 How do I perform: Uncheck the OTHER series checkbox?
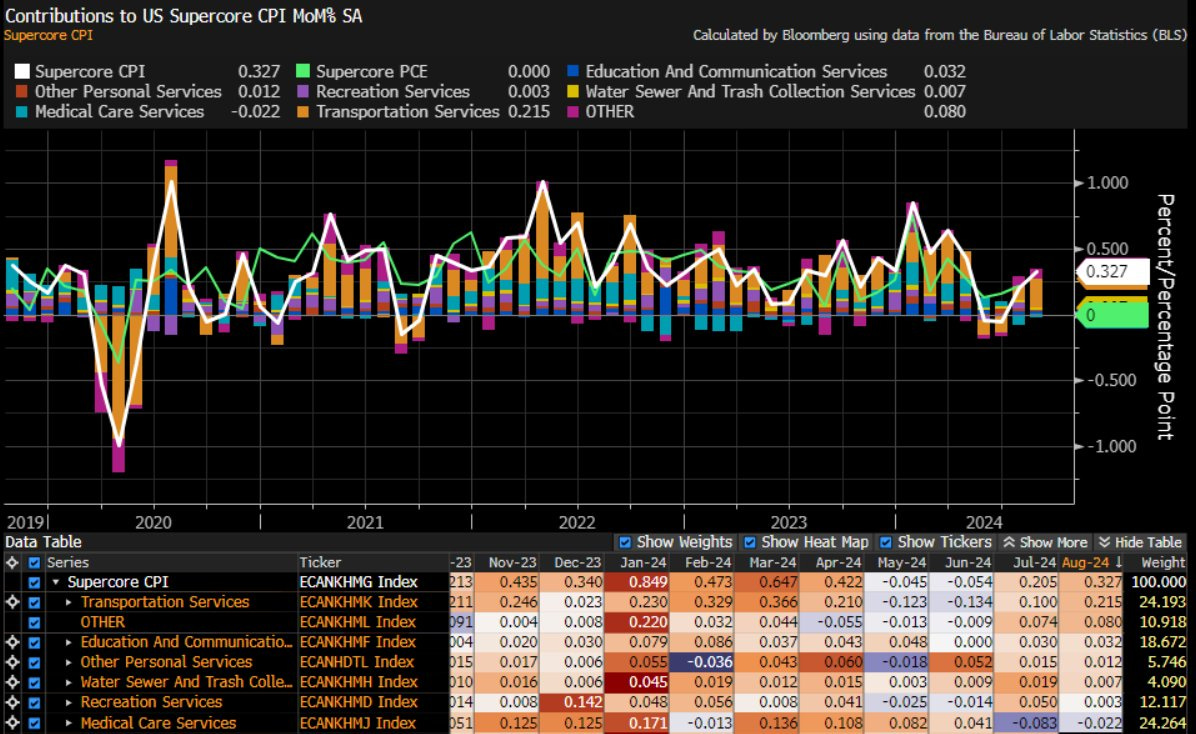click(34, 622)
